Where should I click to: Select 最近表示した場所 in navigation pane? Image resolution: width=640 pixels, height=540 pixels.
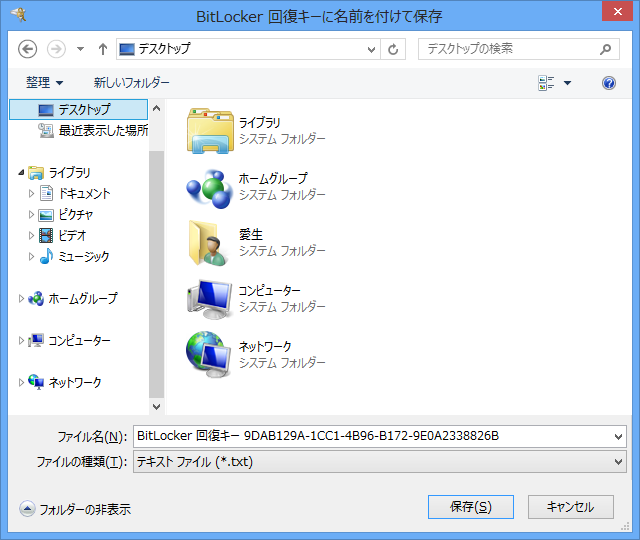click(x=93, y=131)
